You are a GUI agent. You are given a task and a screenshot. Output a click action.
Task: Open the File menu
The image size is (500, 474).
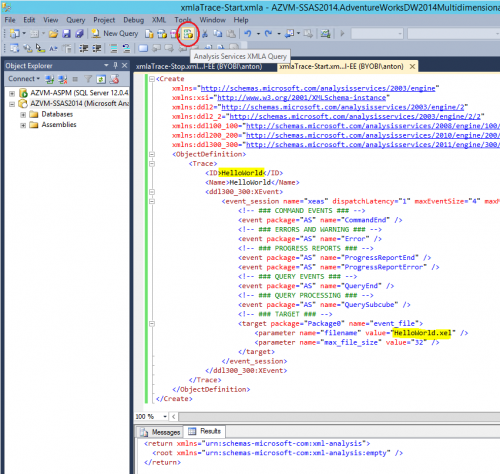tap(10, 20)
